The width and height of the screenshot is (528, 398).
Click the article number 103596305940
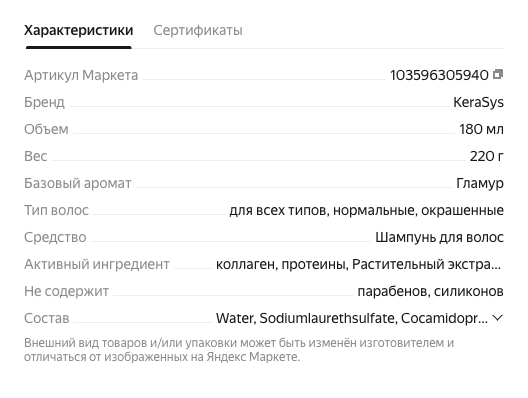click(439, 75)
